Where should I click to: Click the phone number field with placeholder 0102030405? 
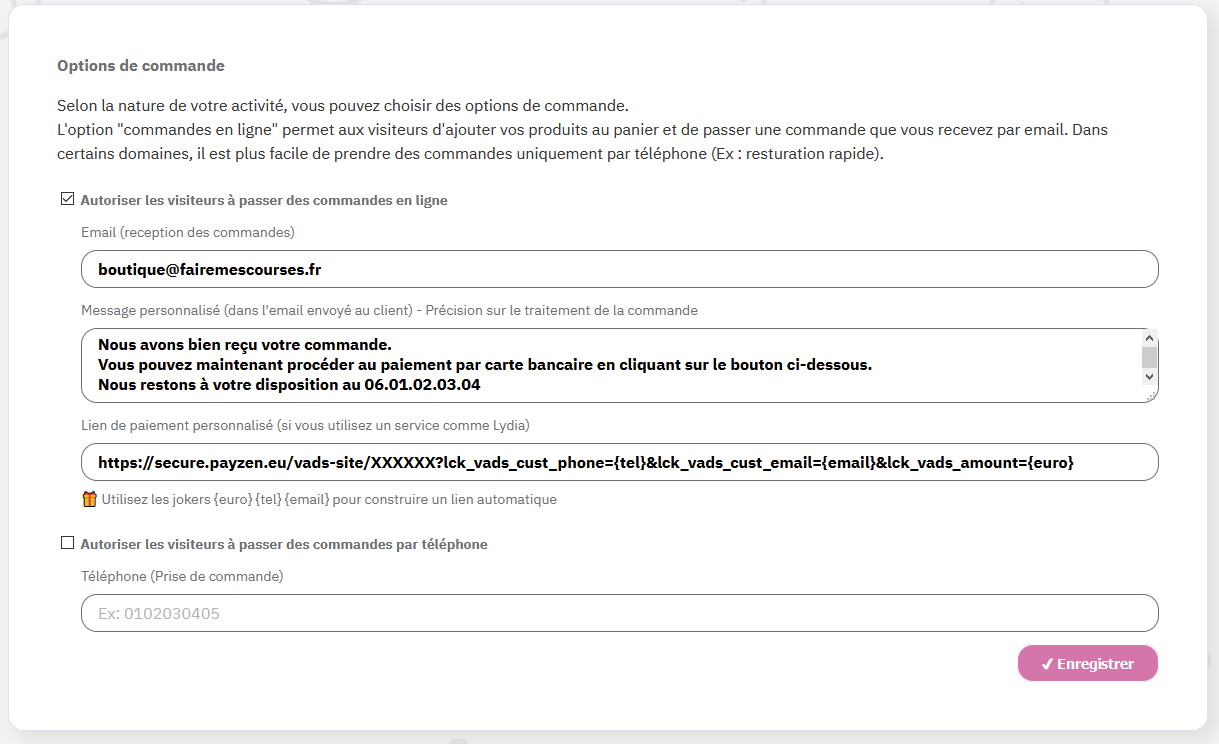619,613
